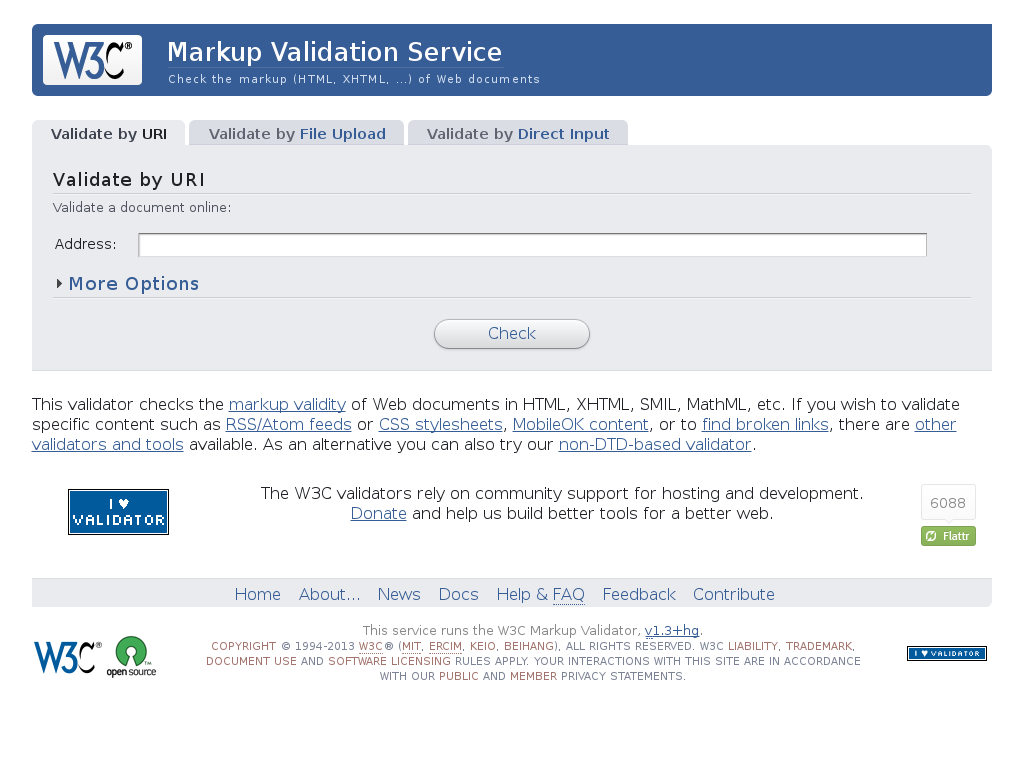Open the markup validity link
This screenshot has width=1024, height=768.
pyautogui.click(x=287, y=404)
